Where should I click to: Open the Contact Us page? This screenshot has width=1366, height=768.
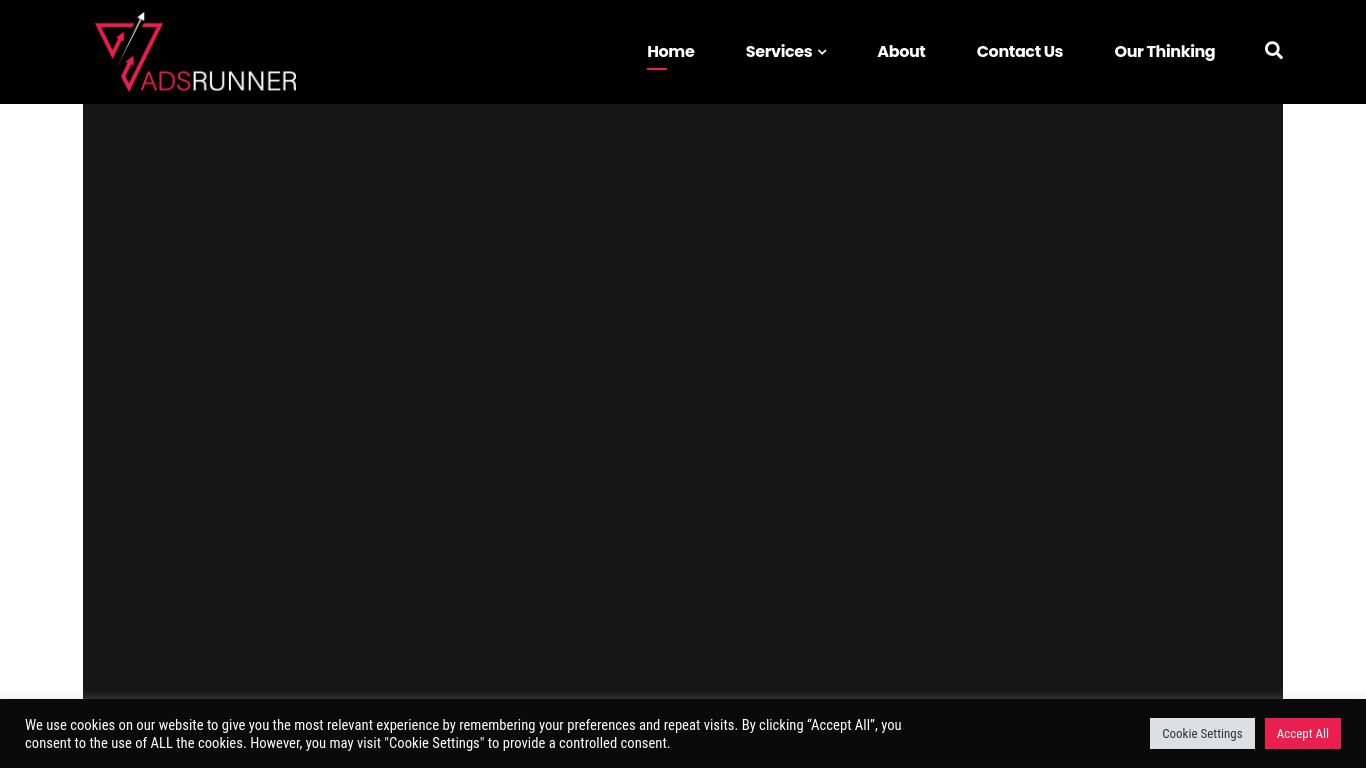point(1019,51)
